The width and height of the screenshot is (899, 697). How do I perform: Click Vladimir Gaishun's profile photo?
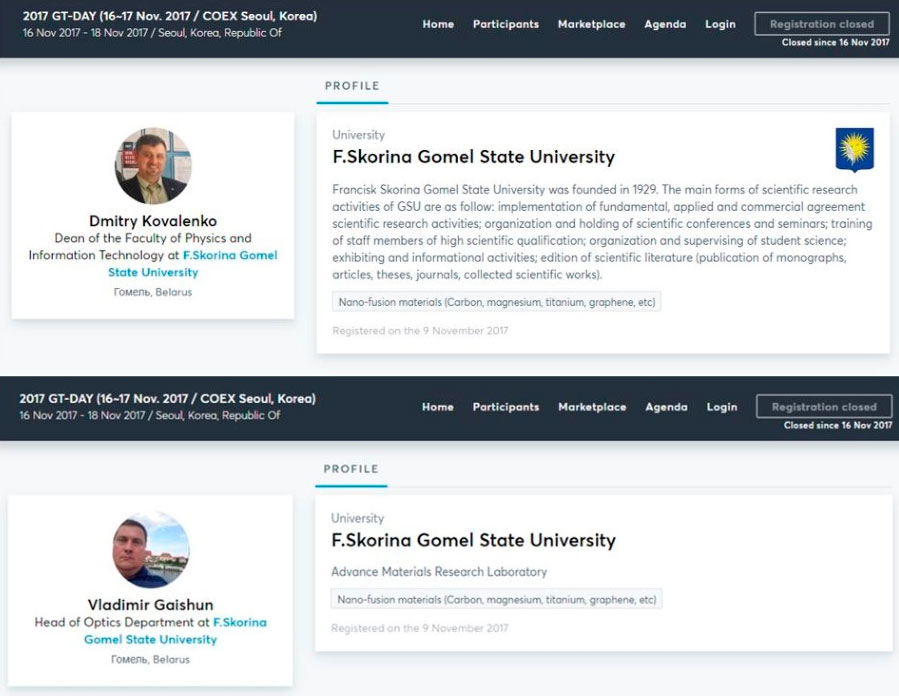(x=150, y=549)
